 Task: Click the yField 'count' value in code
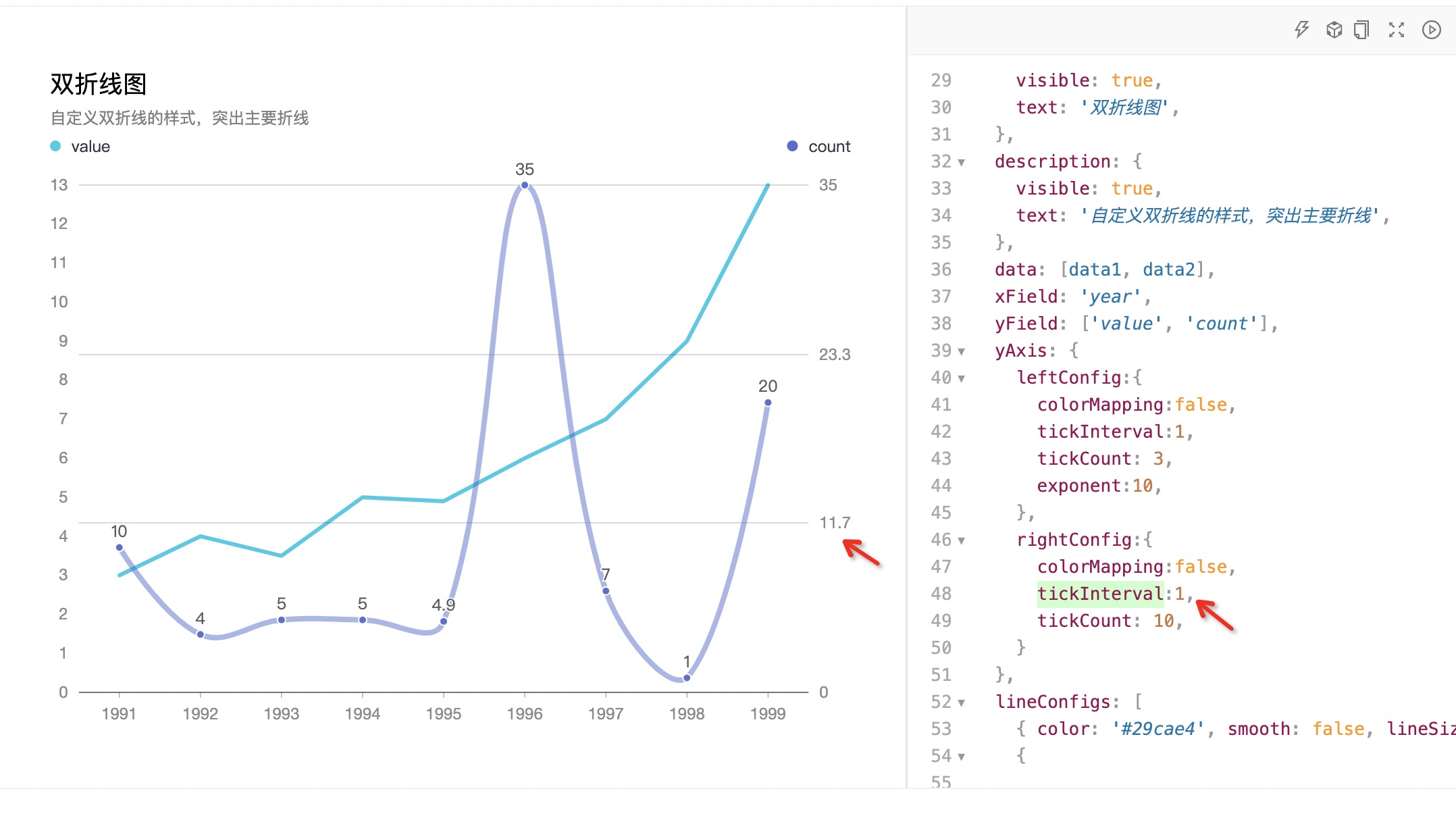pos(1222,323)
